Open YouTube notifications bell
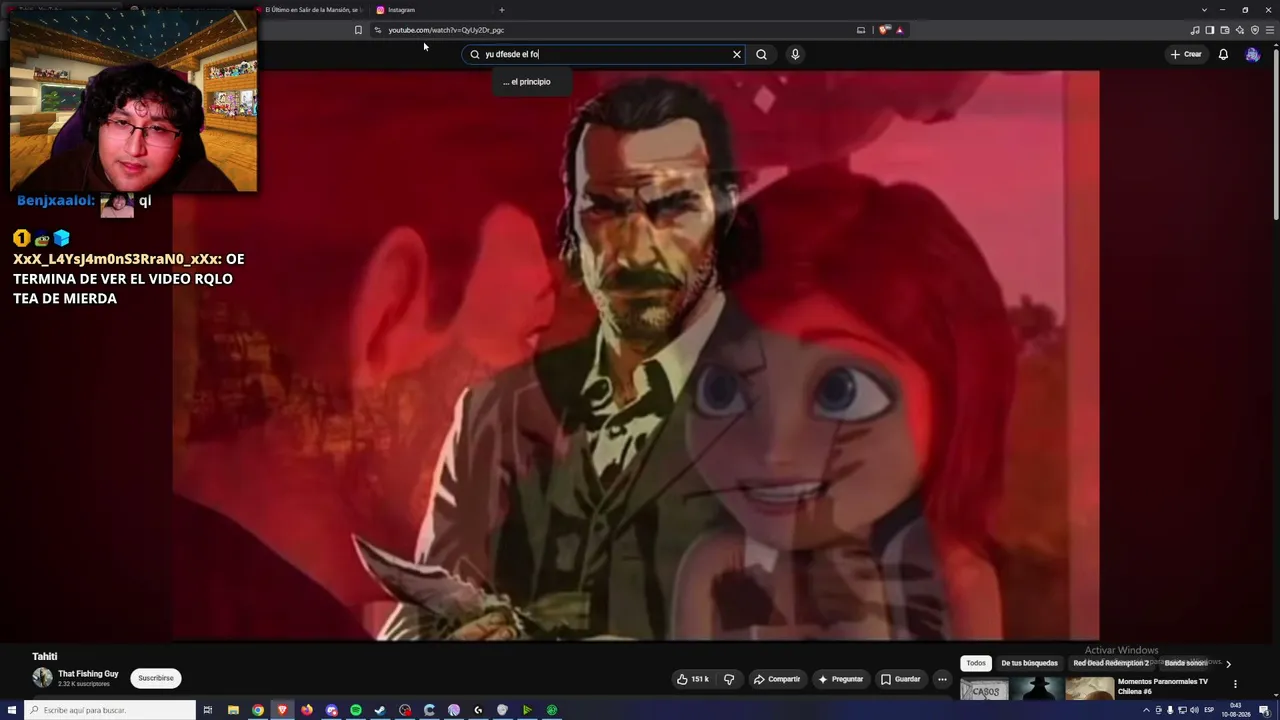 [x=1223, y=55]
